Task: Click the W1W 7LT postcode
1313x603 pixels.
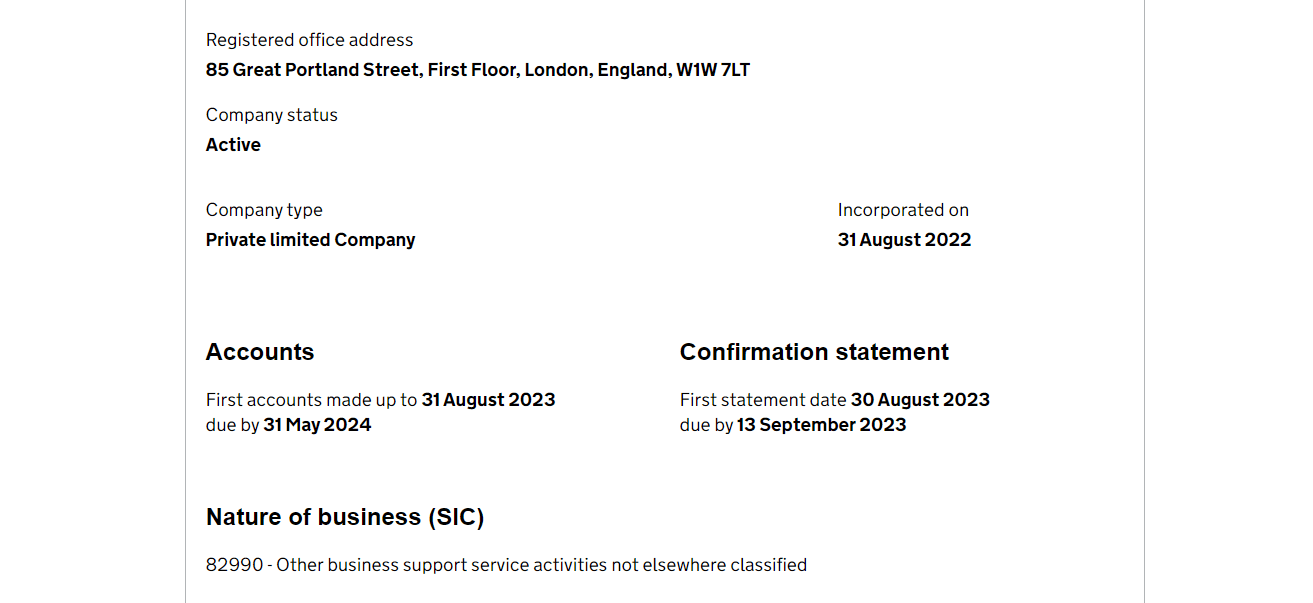Action: 713,70
